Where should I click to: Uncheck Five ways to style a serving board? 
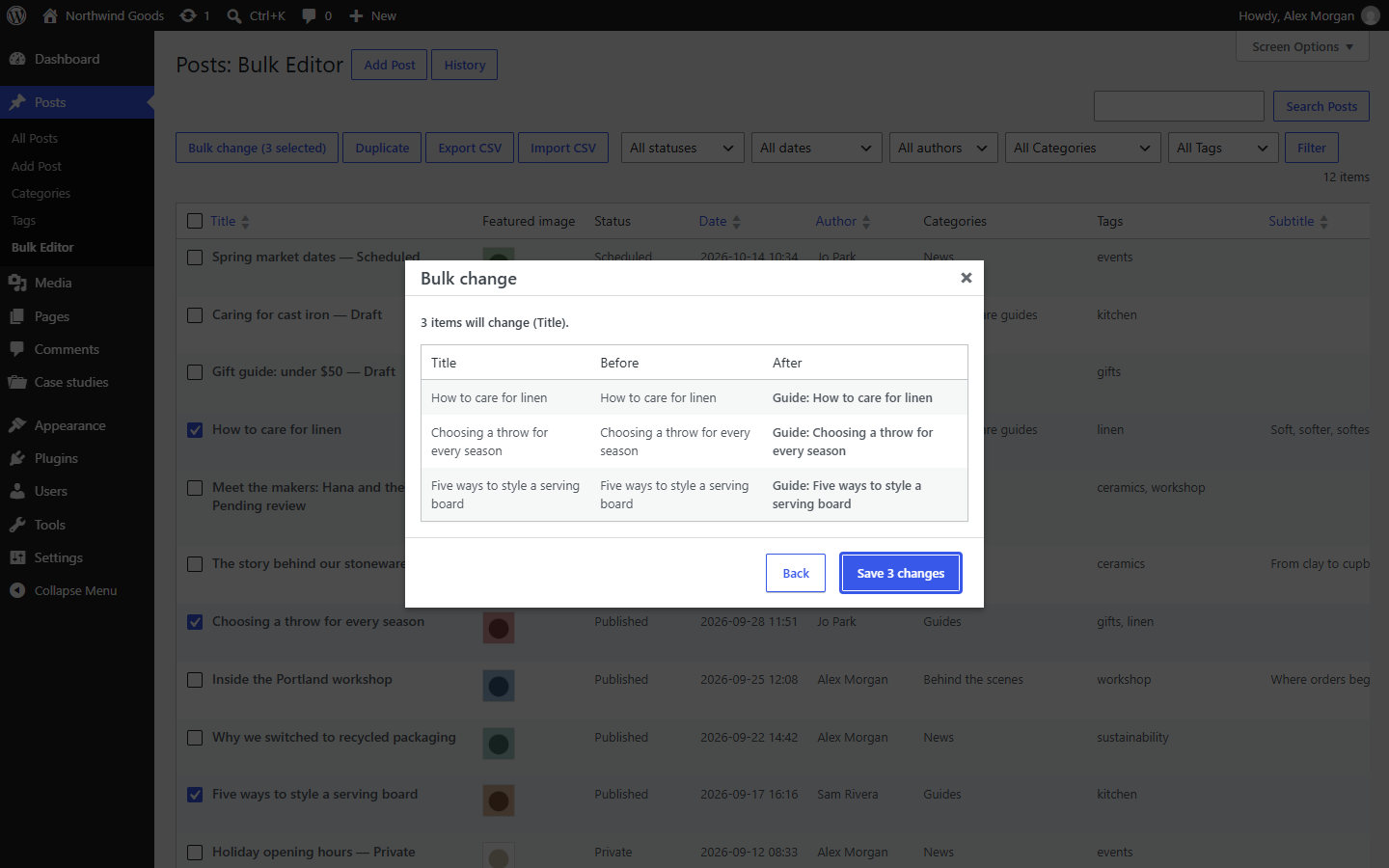195,795
